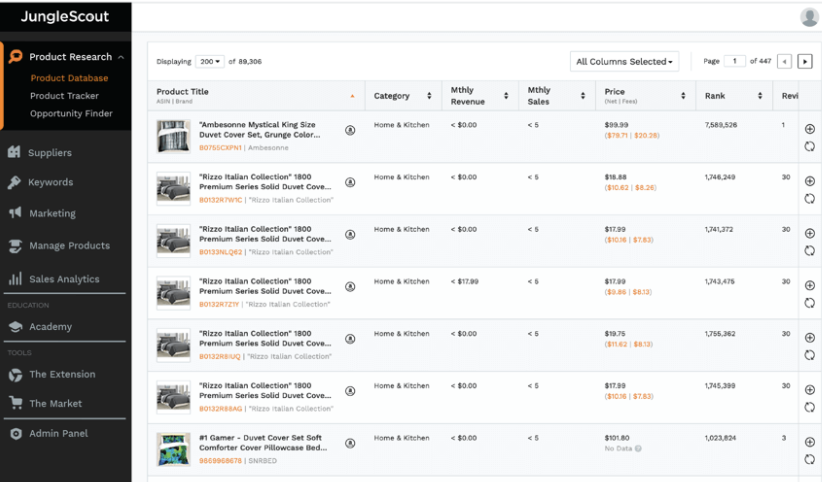Select Opportunity Finder menu item

pyautogui.click(x=71, y=113)
